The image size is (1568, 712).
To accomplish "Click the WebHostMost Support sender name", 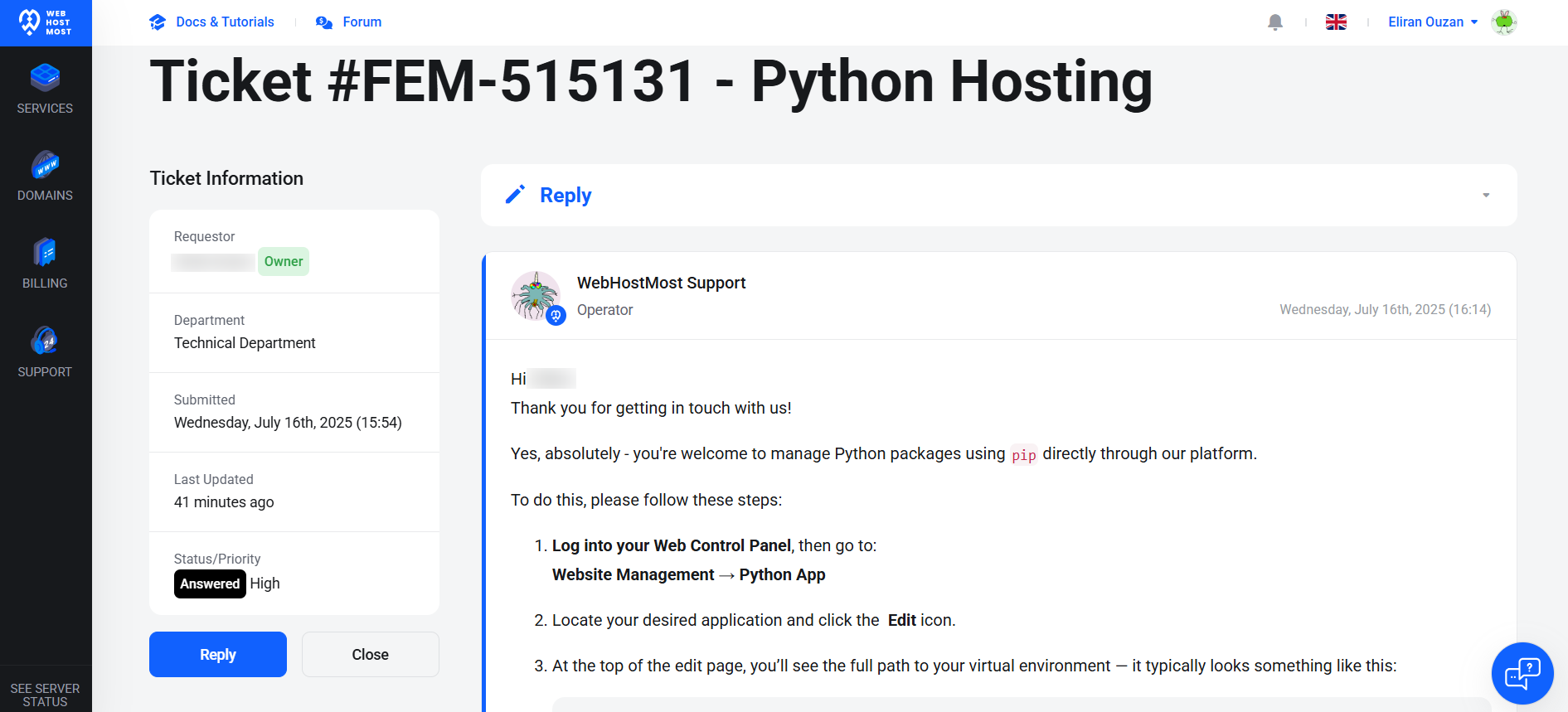I will click(662, 283).
